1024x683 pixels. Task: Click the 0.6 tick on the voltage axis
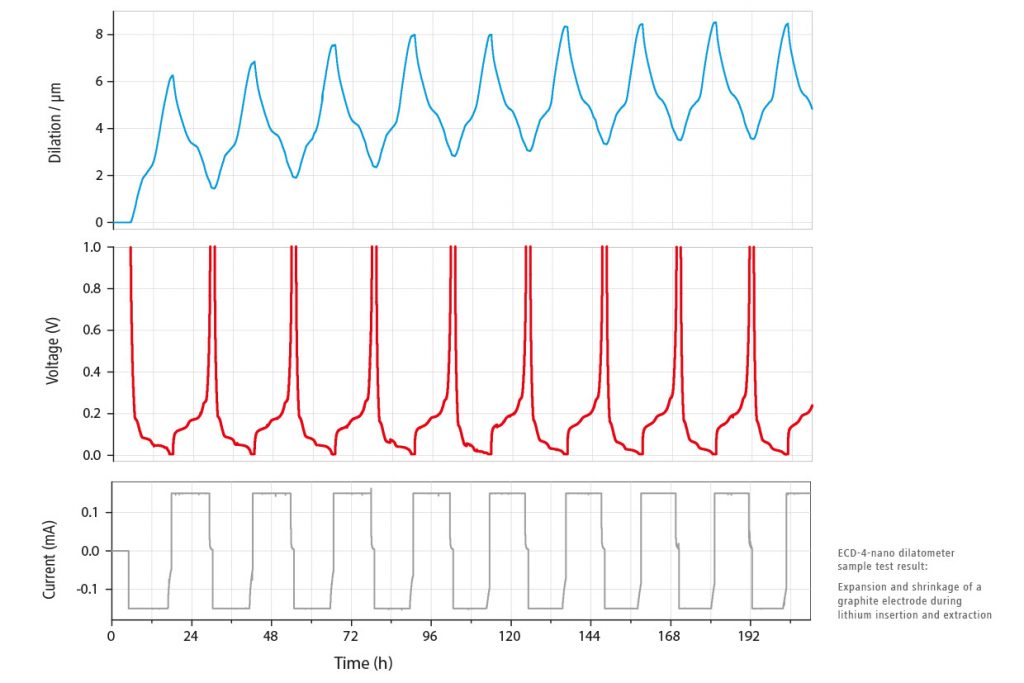pyautogui.click(x=92, y=330)
